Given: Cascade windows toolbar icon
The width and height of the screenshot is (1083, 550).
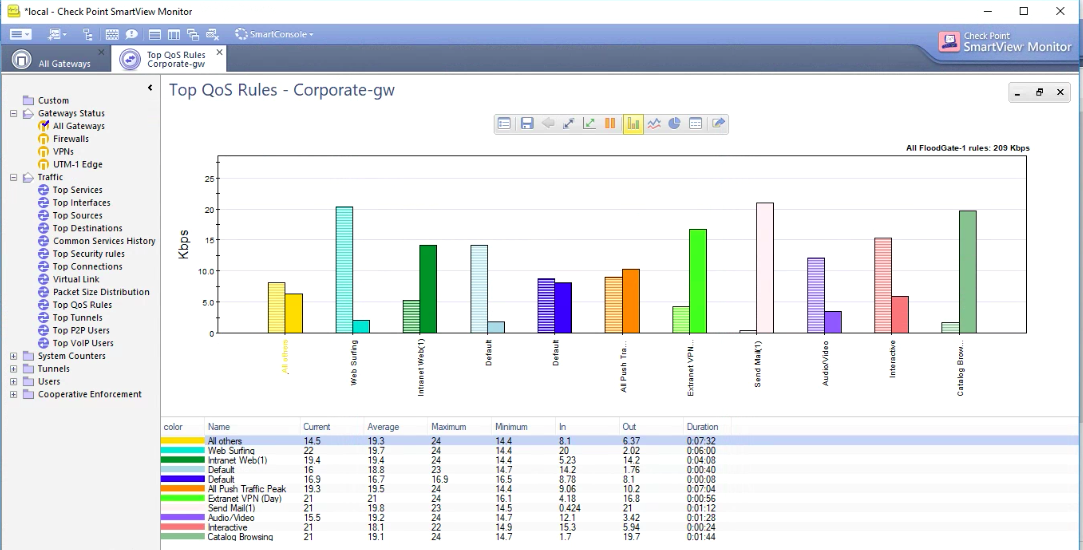Looking at the screenshot, I should pyautogui.click(x=193, y=34).
